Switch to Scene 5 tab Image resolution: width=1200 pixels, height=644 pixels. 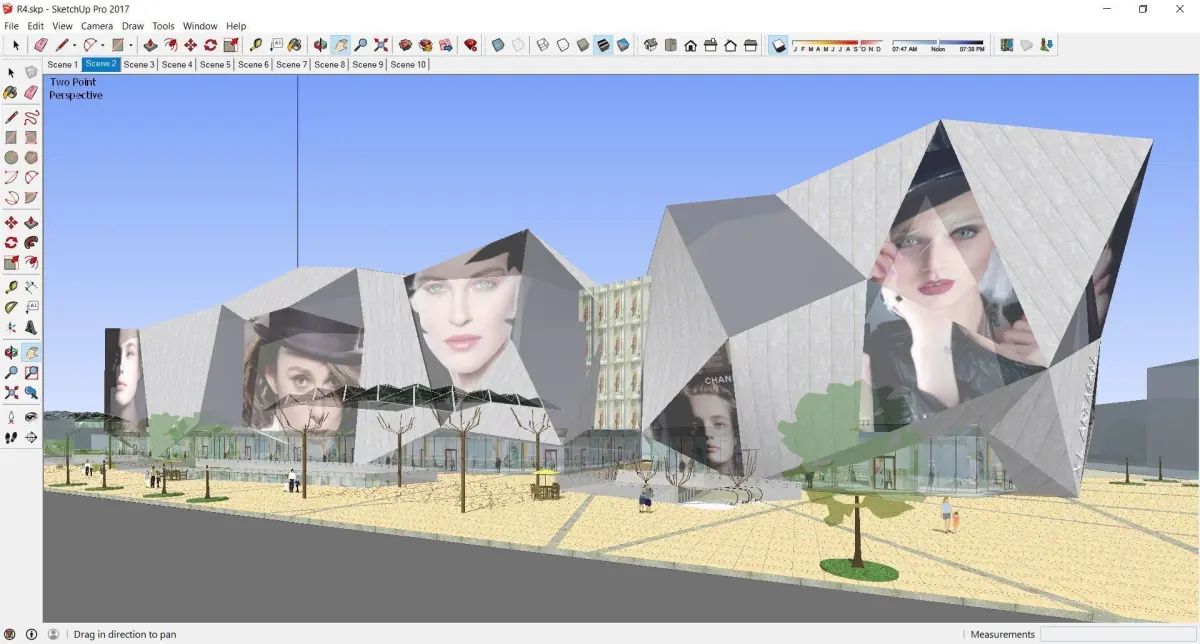tap(215, 64)
